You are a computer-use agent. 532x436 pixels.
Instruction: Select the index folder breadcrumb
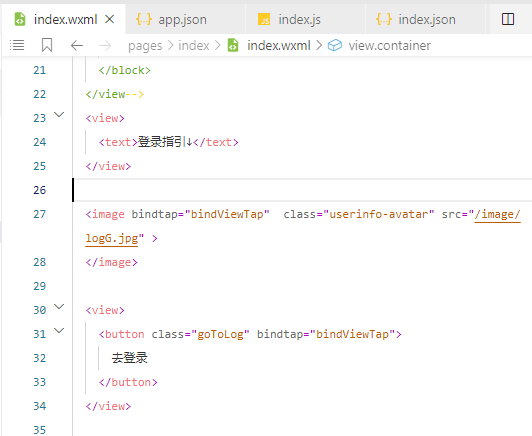pyautogui.click(x=194, y=45)
